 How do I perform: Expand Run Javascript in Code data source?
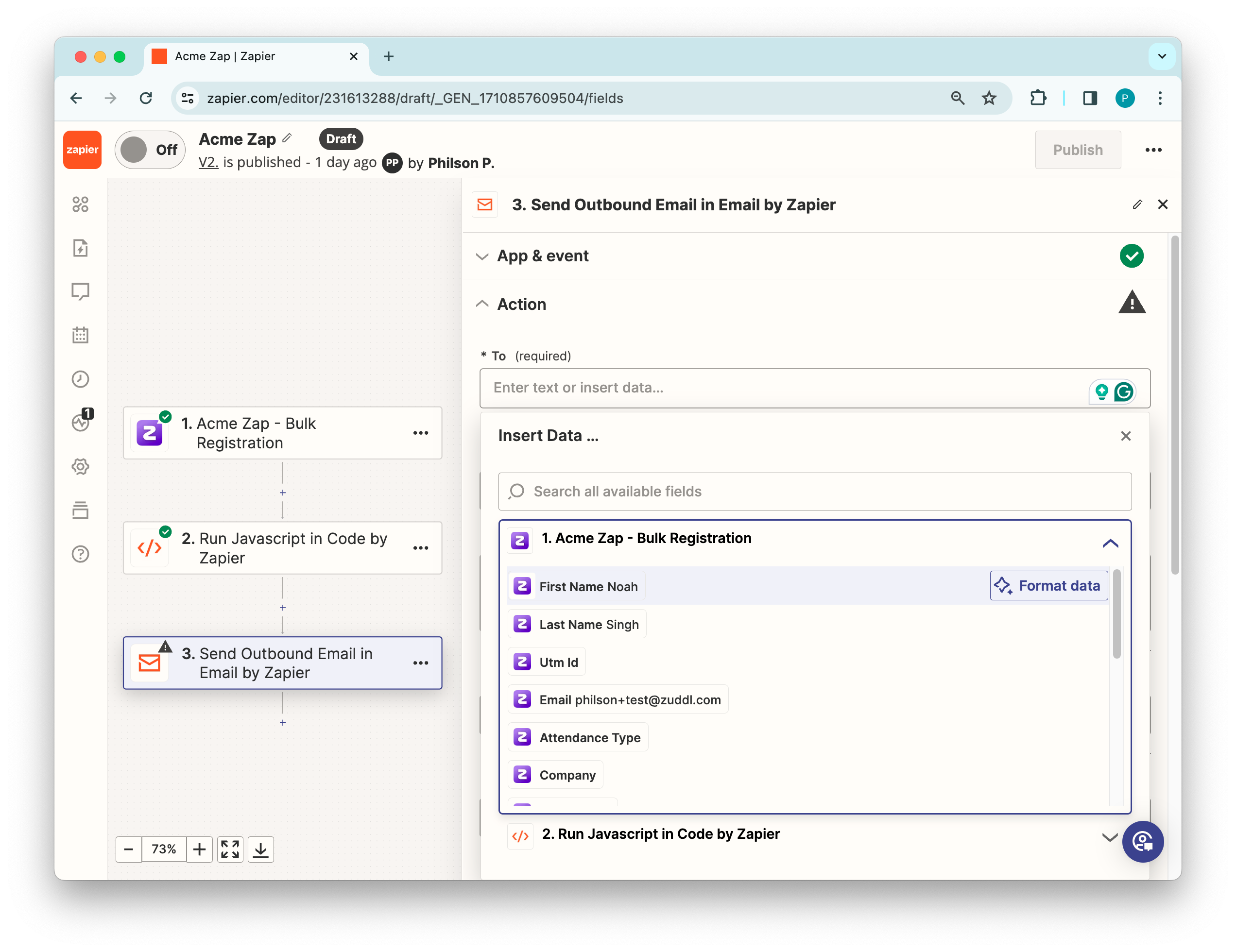pyautogui.click(x=1109, y=836)
